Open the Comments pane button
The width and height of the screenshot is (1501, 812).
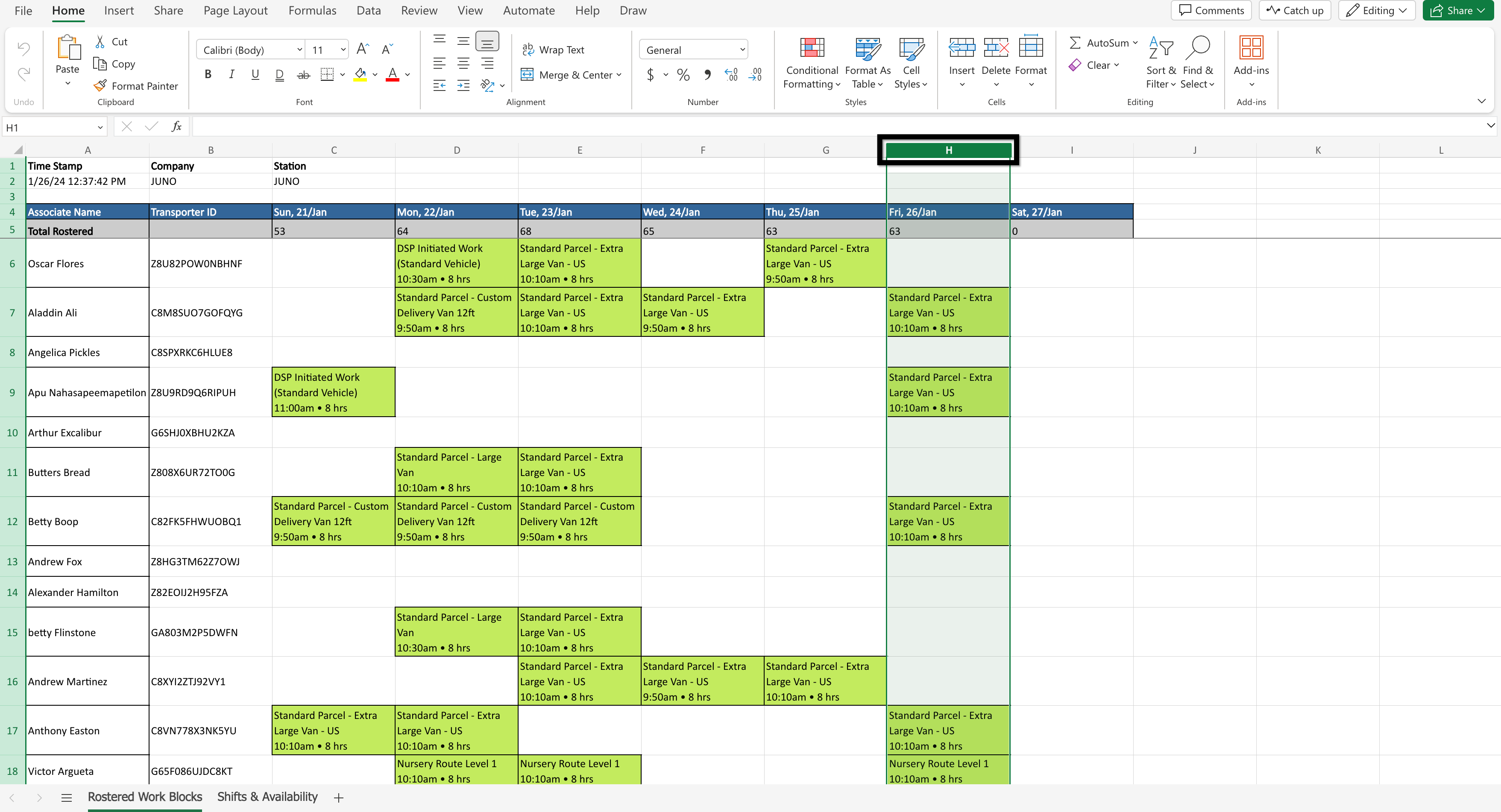coord(1211,11)
